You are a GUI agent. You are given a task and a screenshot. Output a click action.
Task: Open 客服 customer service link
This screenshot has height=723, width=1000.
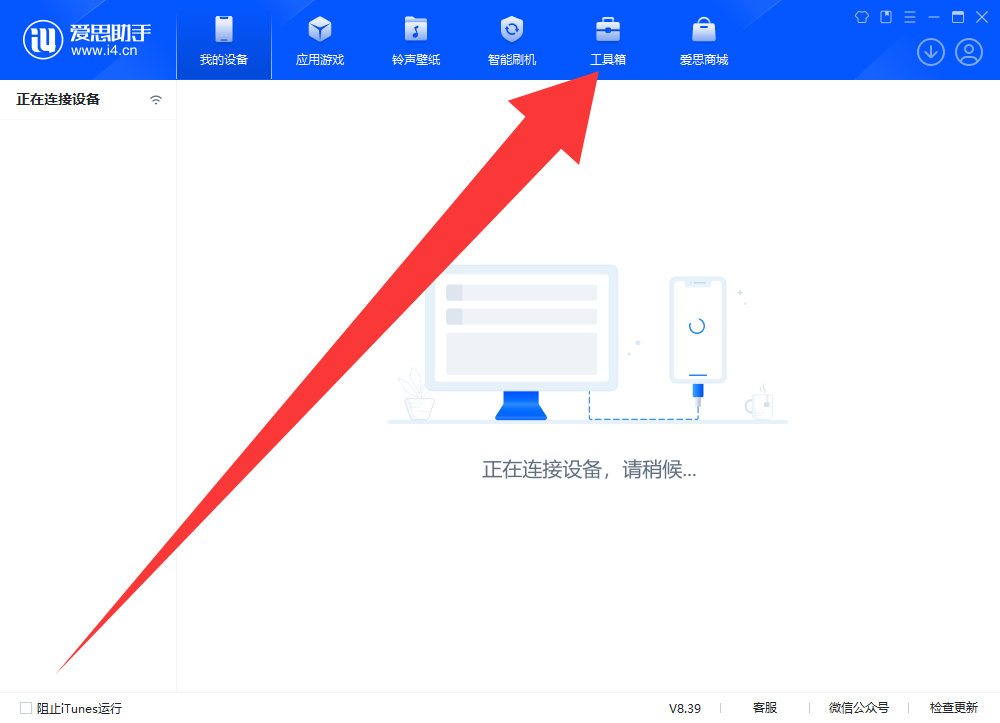click(764, 708)
